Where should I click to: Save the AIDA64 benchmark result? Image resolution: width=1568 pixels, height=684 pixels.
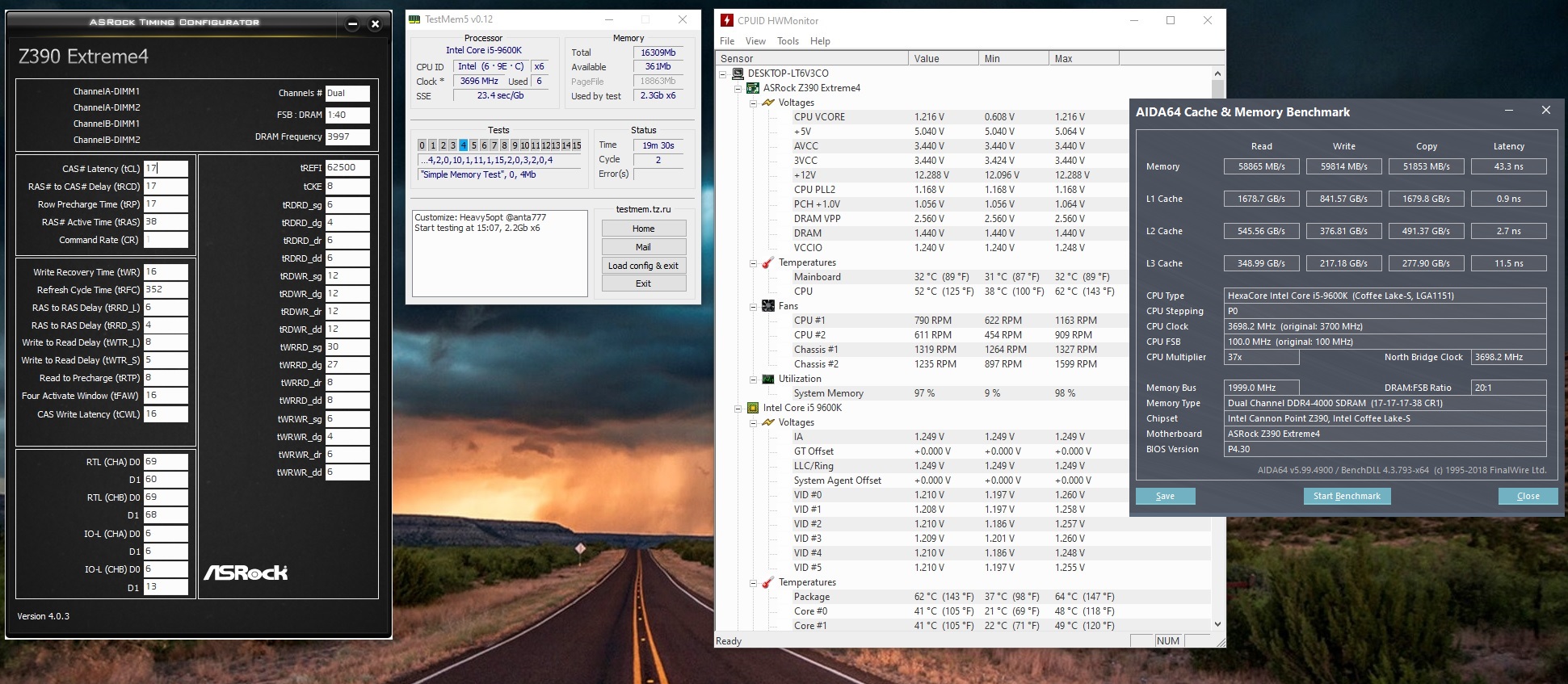point(1165,496)
